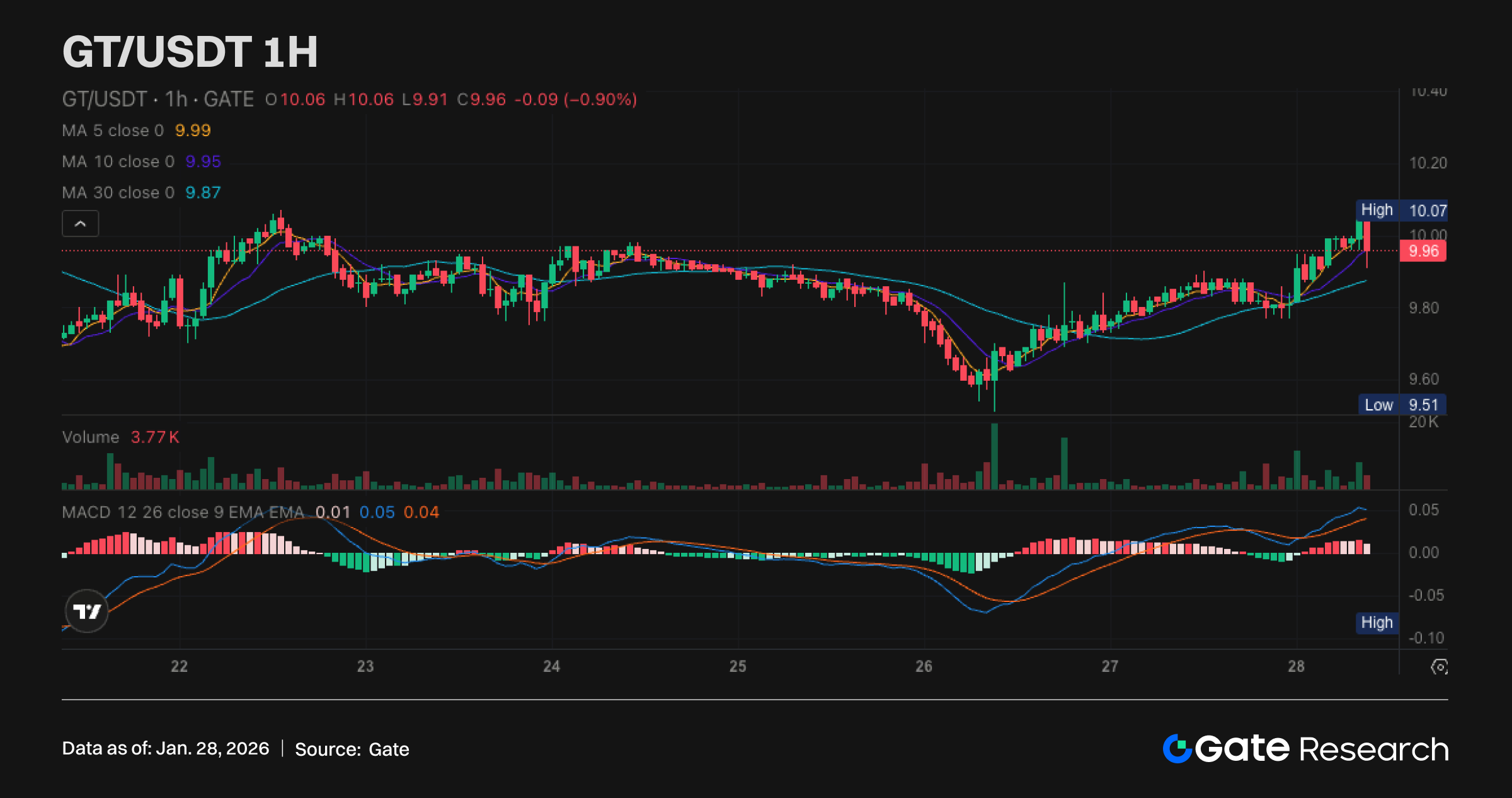1512x798 pixels.
Task: Select the GT/USDT symbol name in legend
Action: 104,99
